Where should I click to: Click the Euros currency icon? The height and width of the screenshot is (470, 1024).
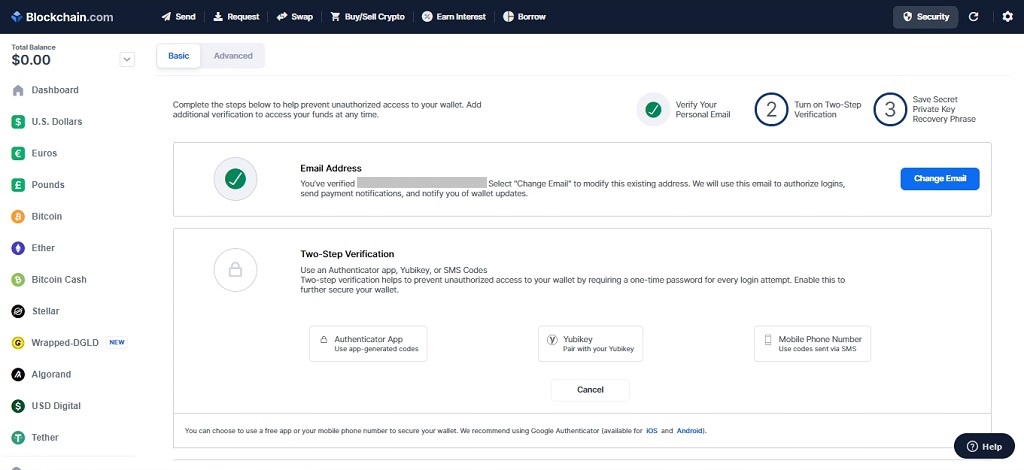18,153
